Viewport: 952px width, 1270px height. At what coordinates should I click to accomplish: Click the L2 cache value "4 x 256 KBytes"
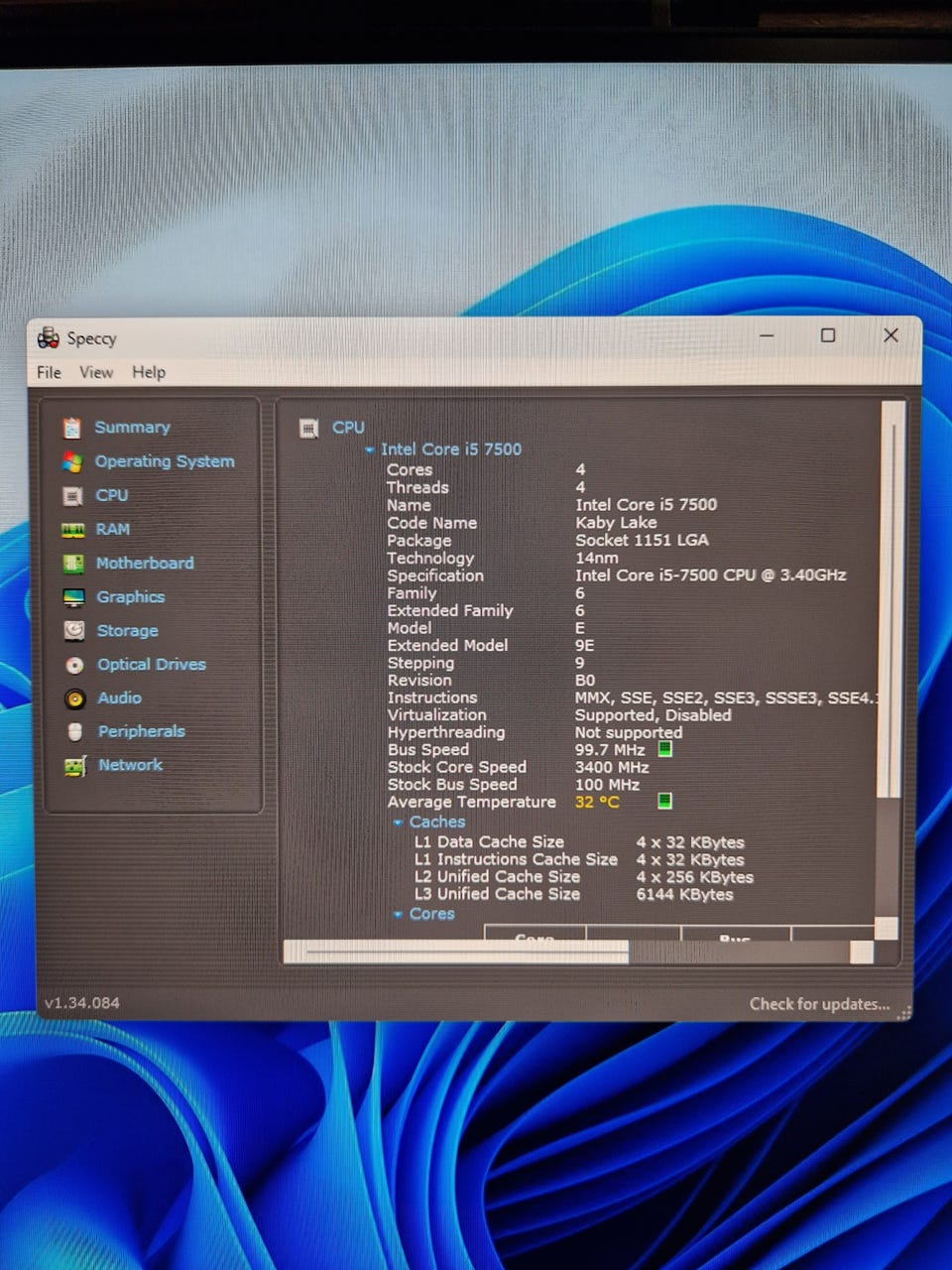tap(694, 877)
